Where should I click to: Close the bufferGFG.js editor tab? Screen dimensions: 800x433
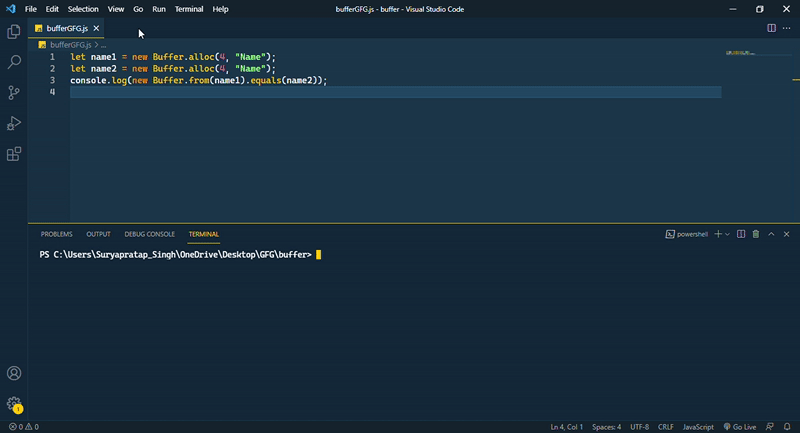coord(96,28)
